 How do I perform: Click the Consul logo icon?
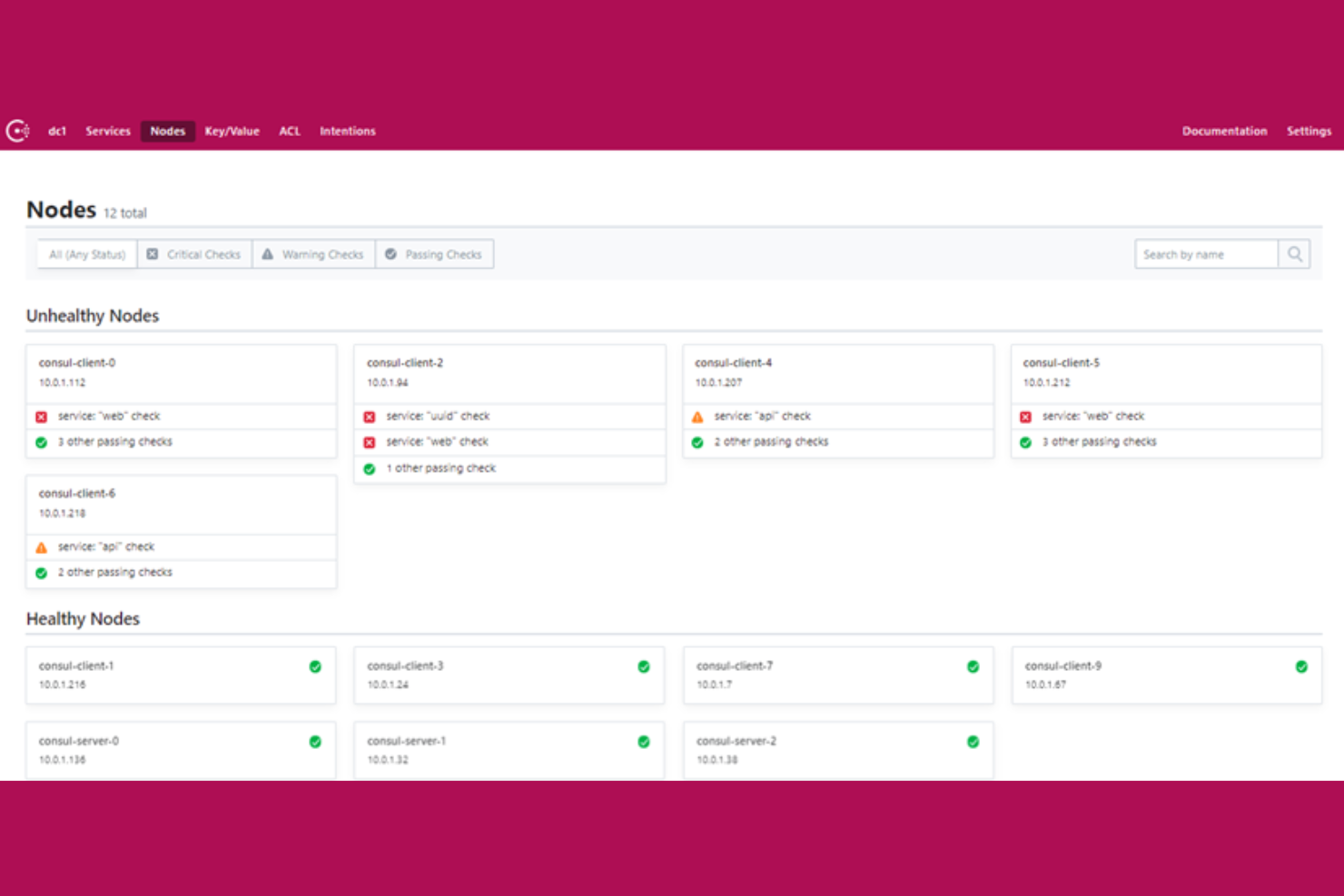point(18,130)
